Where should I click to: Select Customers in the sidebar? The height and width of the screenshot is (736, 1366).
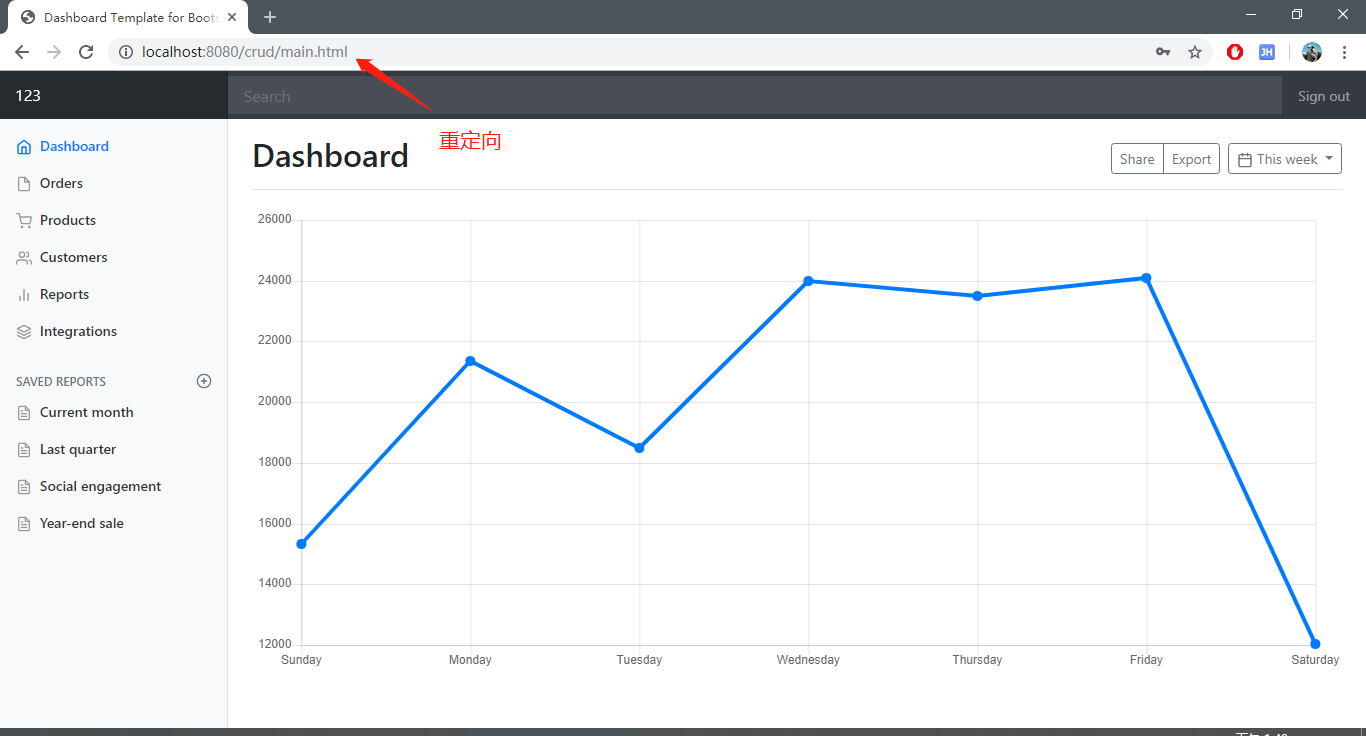(x=73, y=257)
